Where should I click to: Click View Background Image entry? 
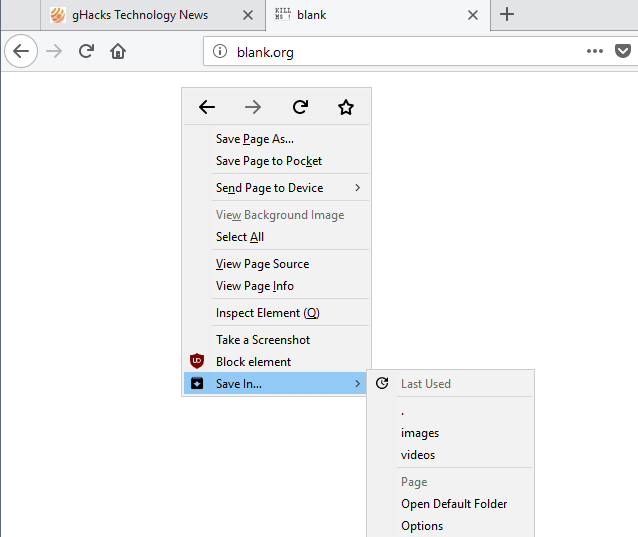coord(277,215)
